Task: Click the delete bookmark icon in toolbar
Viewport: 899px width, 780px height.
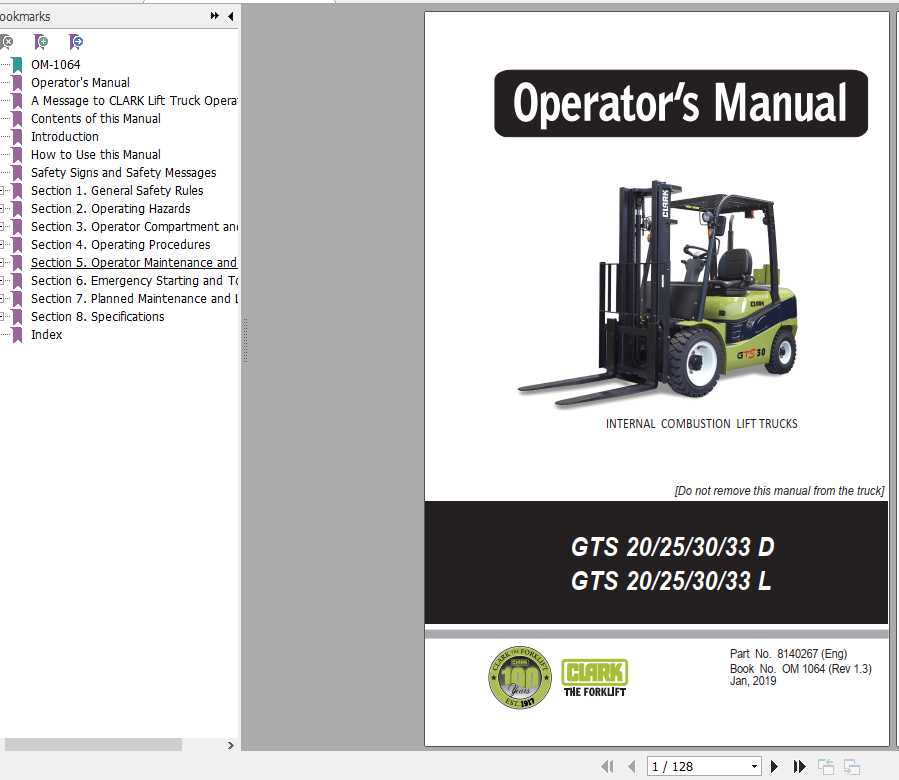Action: tap(6, 41)
